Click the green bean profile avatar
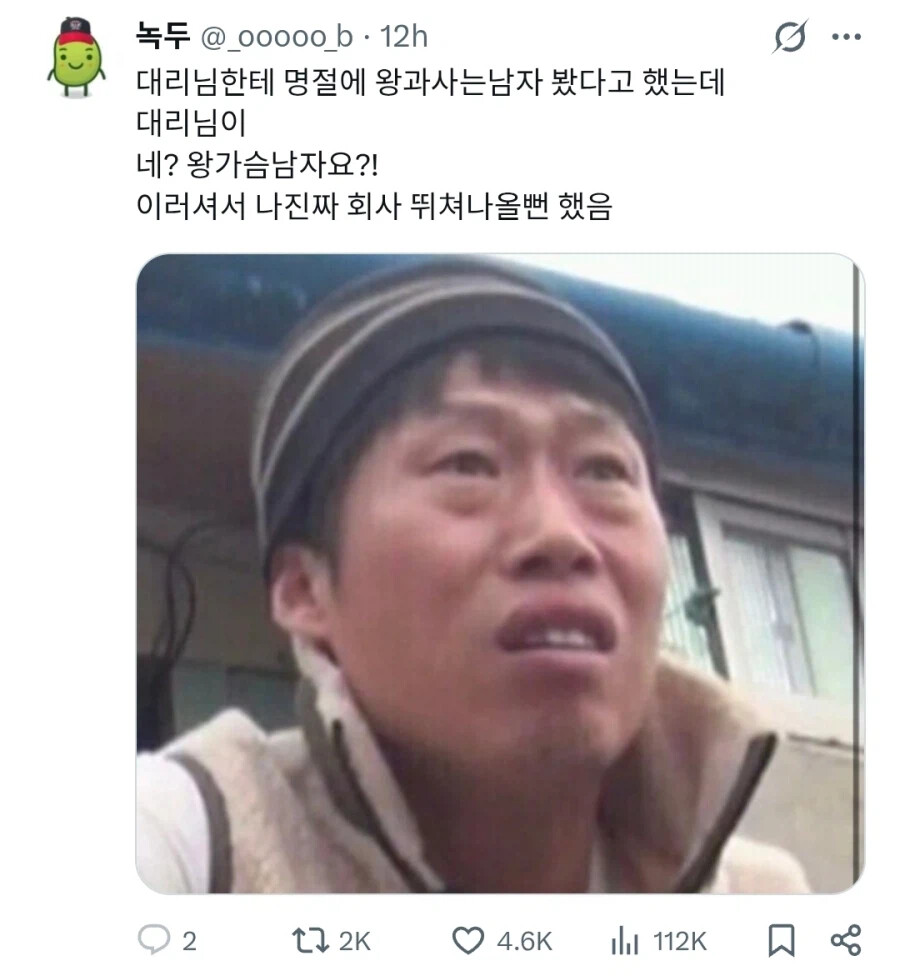Screen dimensions: 900x976 coord(77,57)
